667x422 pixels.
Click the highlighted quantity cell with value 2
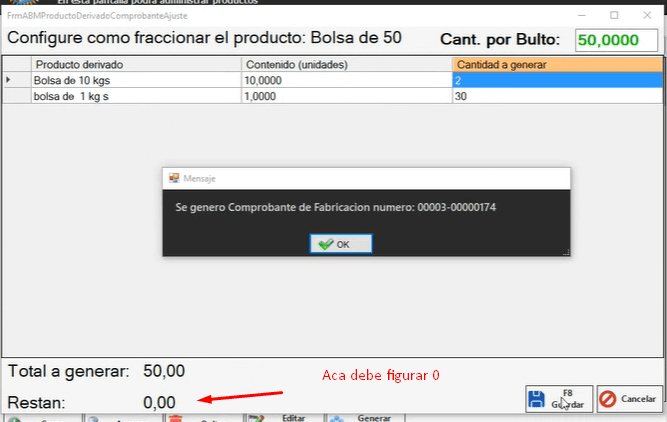tap(556, 80)
